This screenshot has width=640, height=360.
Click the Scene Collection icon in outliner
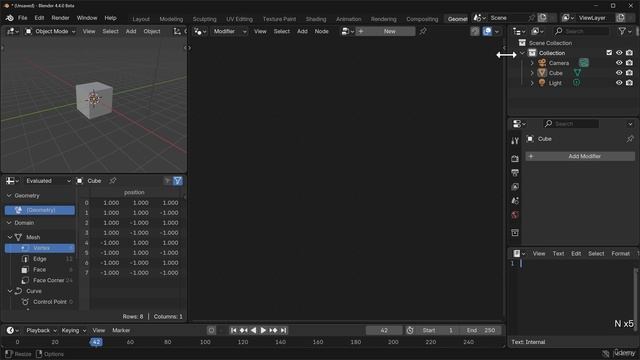(522, 43)
